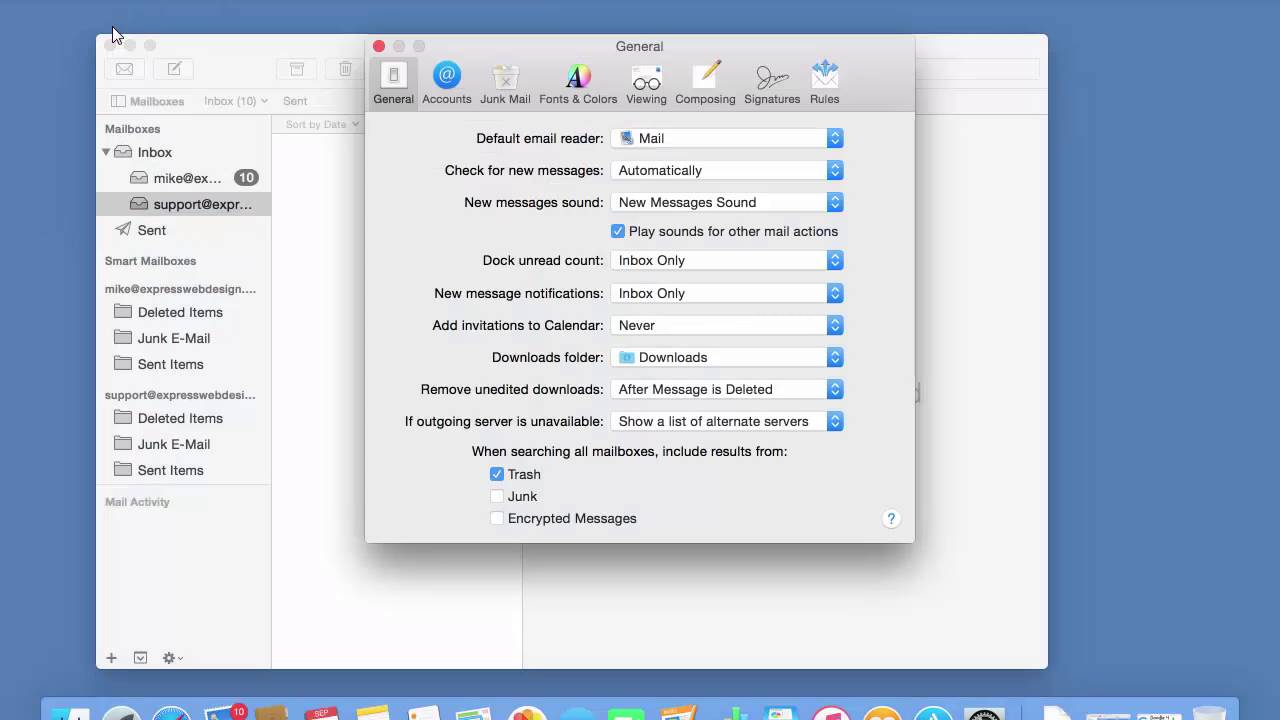Open the Dock unread count dropdown
1280x720 pixels.
pyautogui.click(x=727, y=260)
